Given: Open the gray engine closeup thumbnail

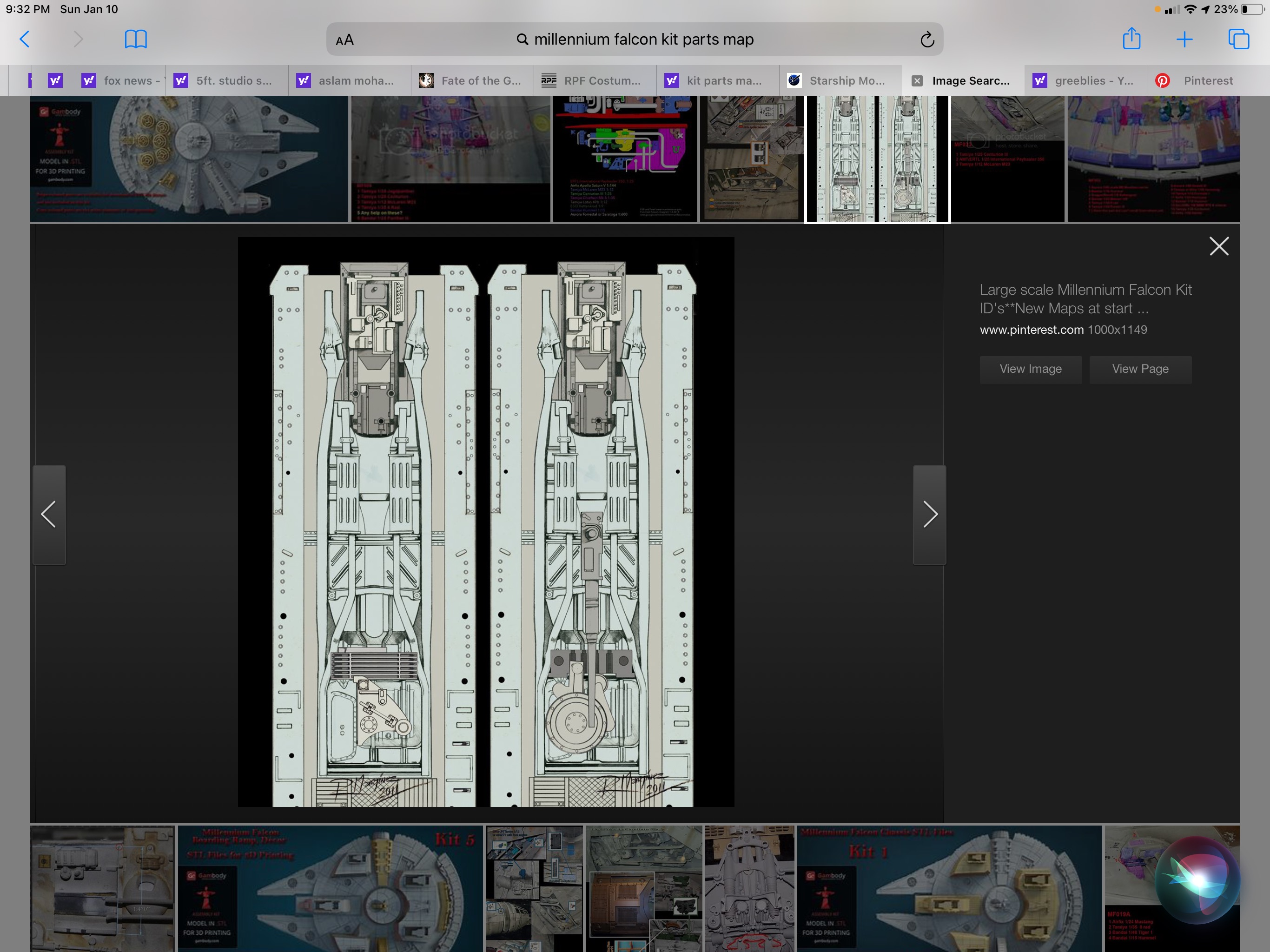Looking at the screenshot, I should click(102, 889).
